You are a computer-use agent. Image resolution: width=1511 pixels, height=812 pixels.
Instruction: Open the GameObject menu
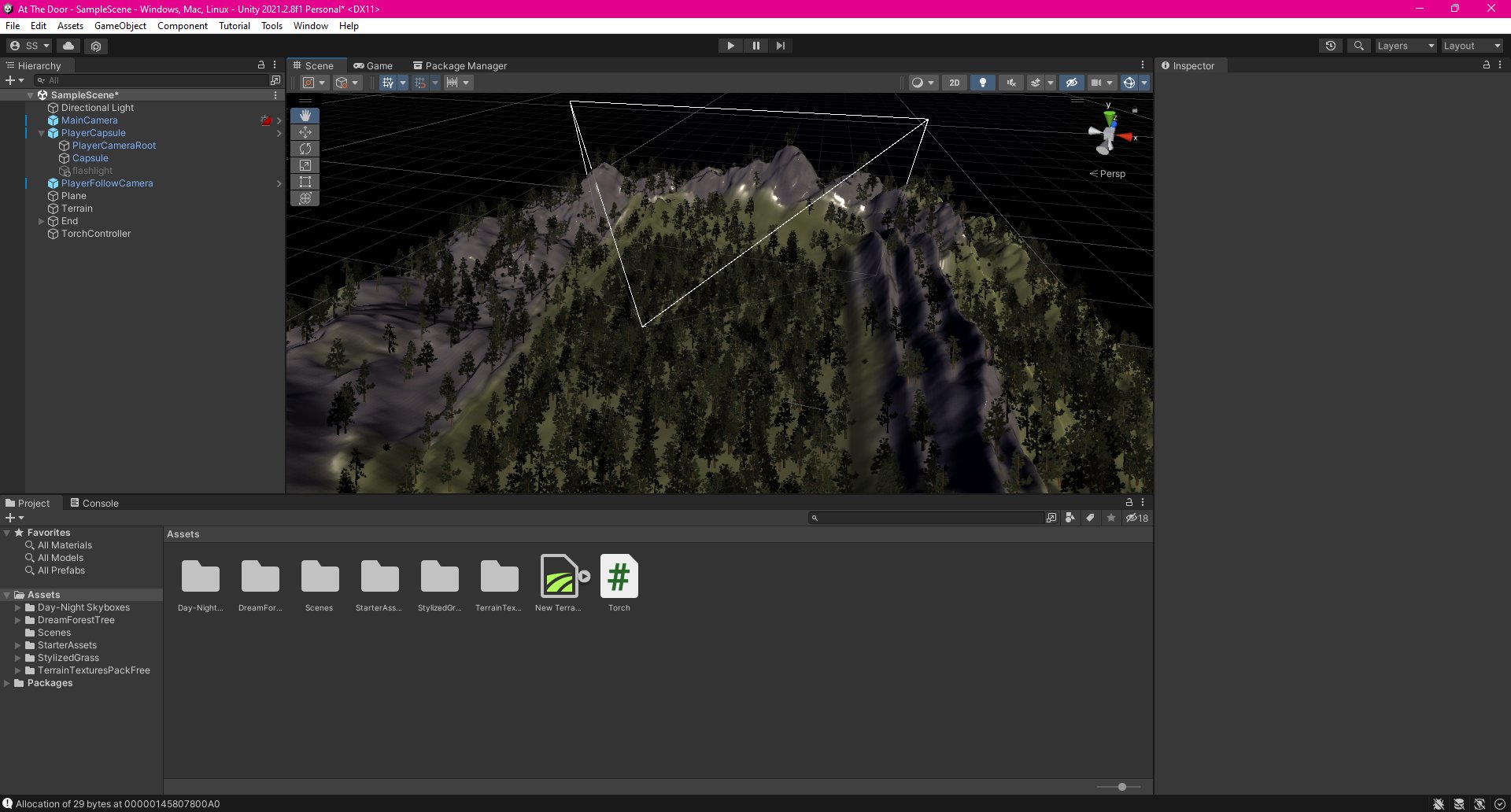coord(120,26)
